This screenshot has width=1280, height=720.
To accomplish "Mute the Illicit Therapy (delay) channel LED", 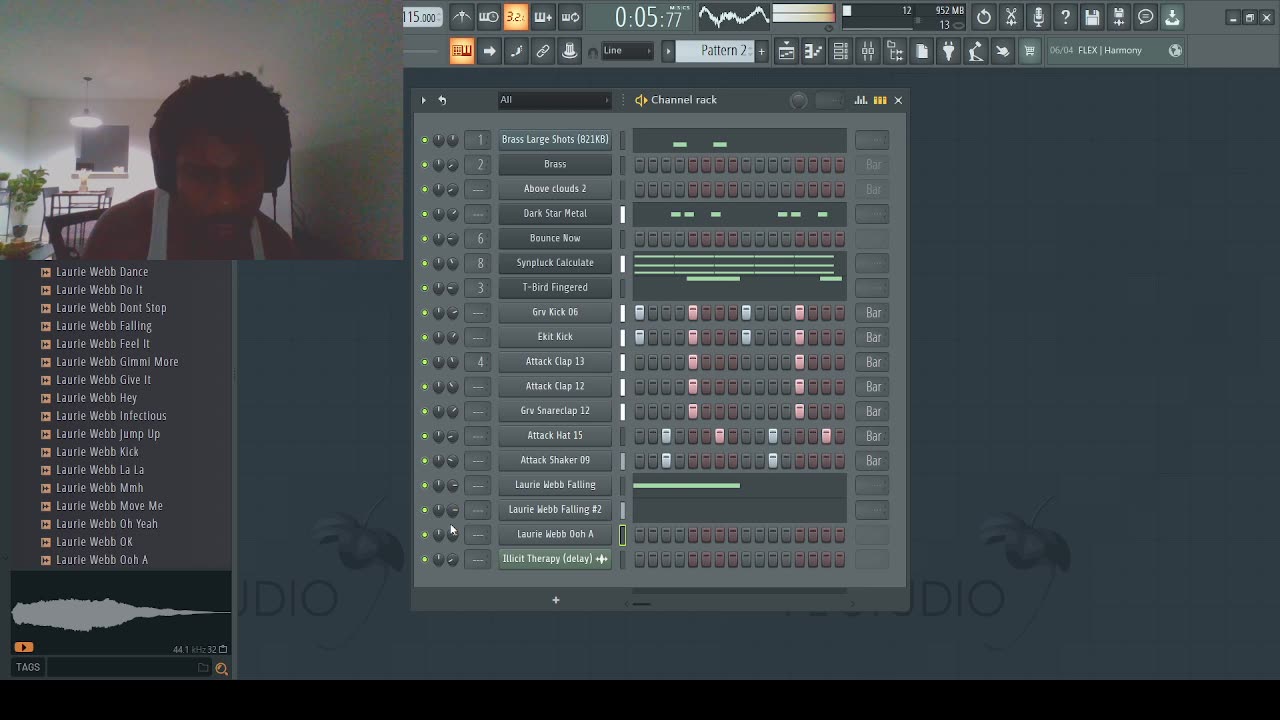I will pos(425,559).
